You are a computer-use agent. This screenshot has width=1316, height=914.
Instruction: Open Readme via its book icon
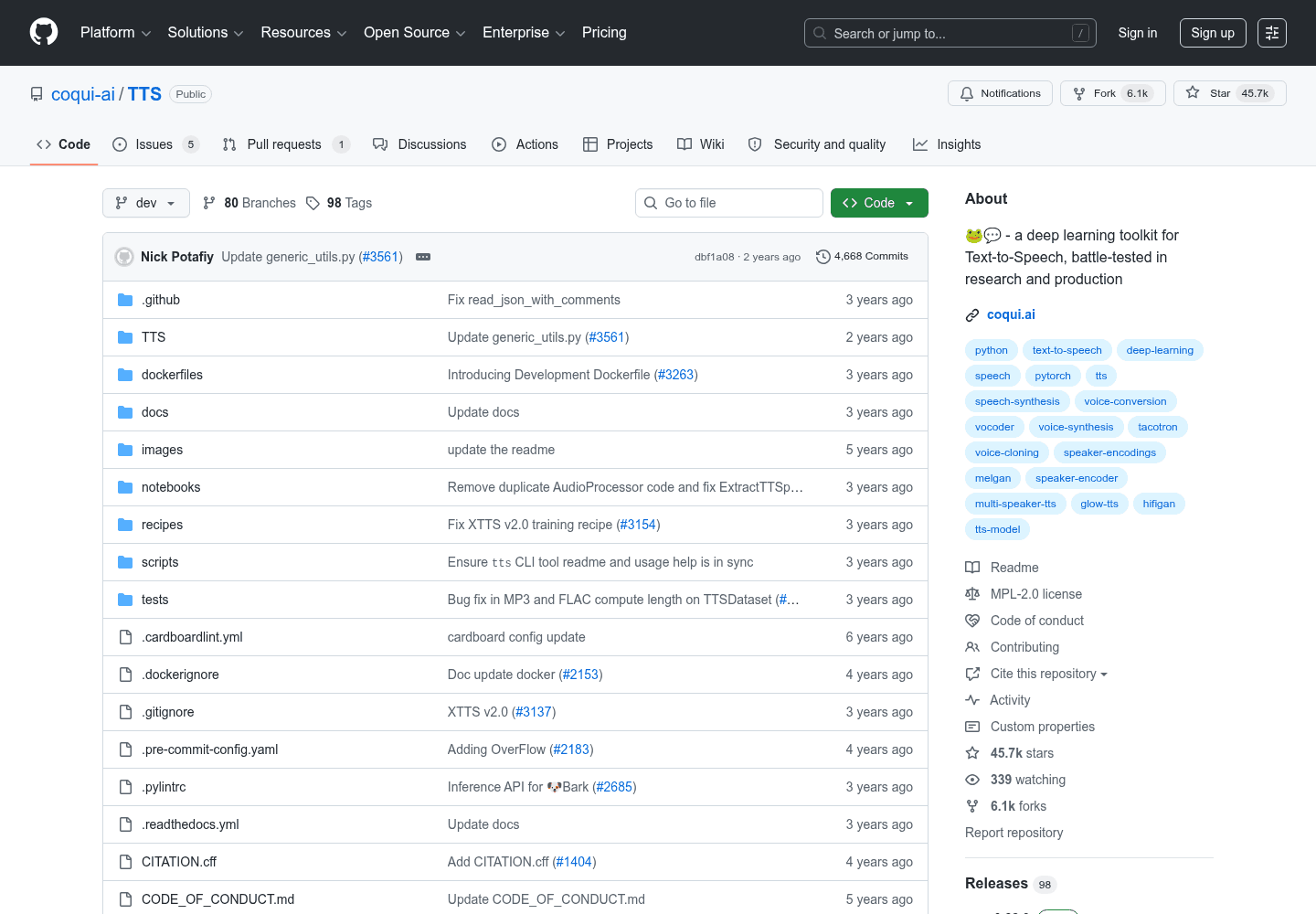tap(972, 568)
